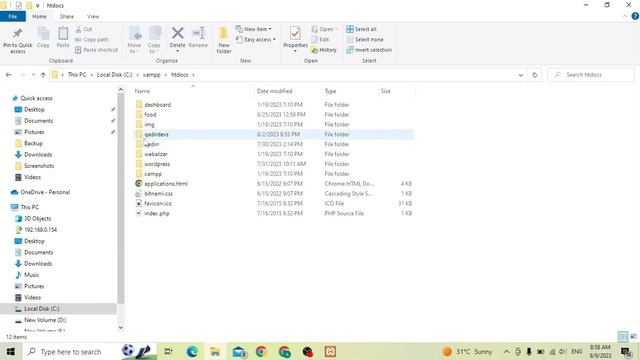
Task: Expand address bar history dropdown
Action: [x=520, y=75]
